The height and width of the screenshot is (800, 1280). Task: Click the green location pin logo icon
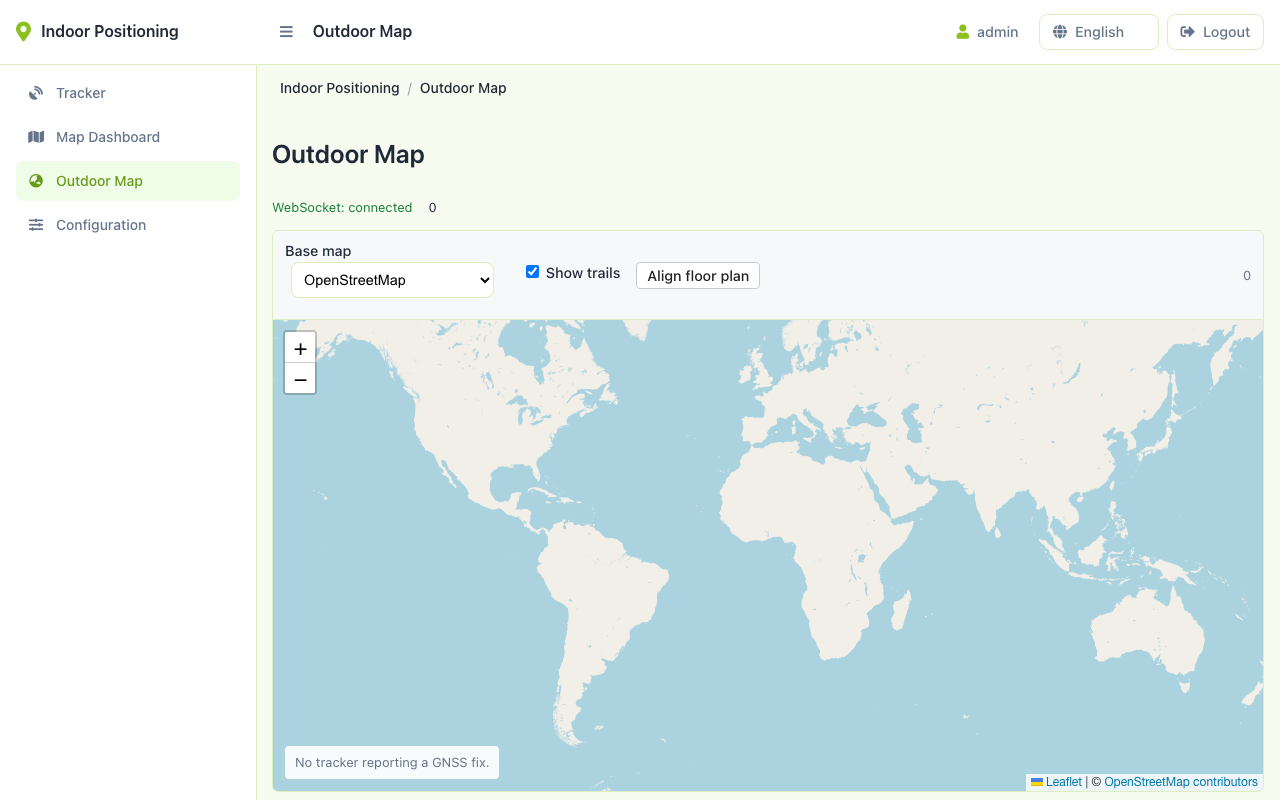[x=23, y=32]
